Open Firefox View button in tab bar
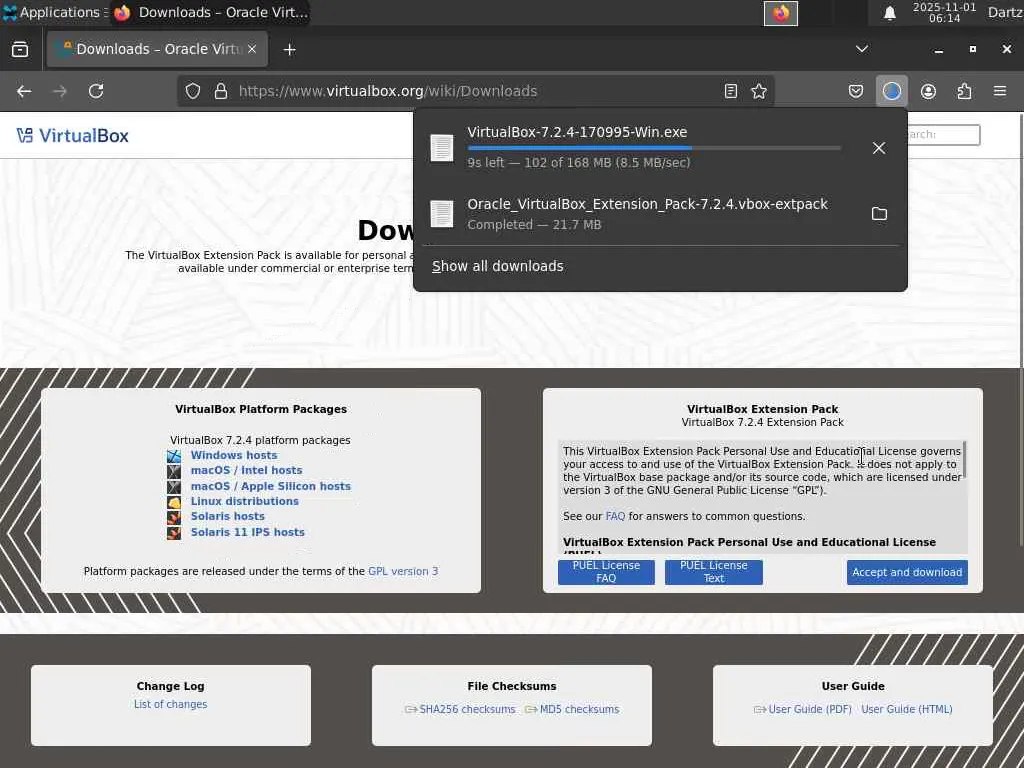1024x768 pixels. (x=20, y=49)
